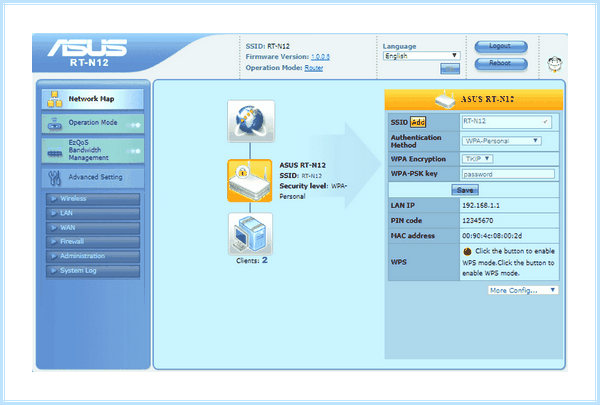The height and width of the screenshot is (405, 600).
Task: Open the More Config dropdown
Action: pos(523,290)
